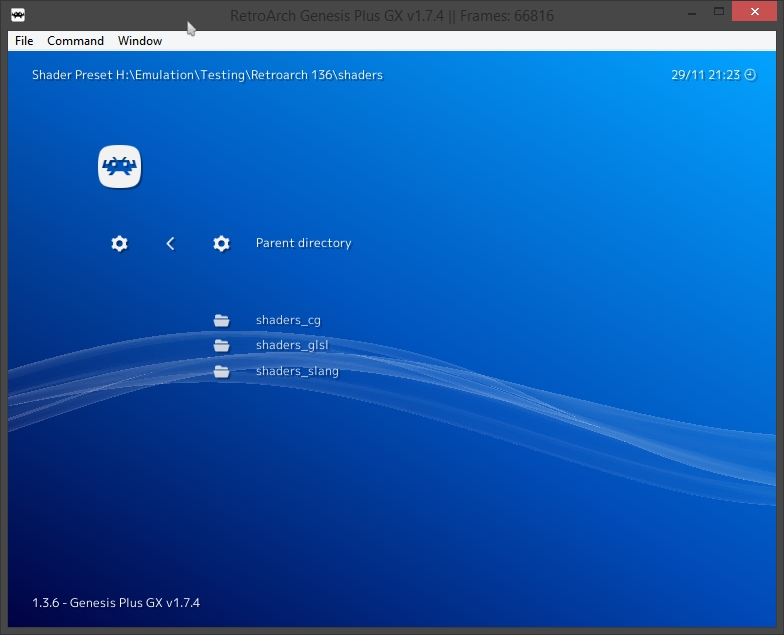Click the leftmost settings gear icon
Image resolution: width=784 pixels, height=635 pixels.
(x=120, y=244)
